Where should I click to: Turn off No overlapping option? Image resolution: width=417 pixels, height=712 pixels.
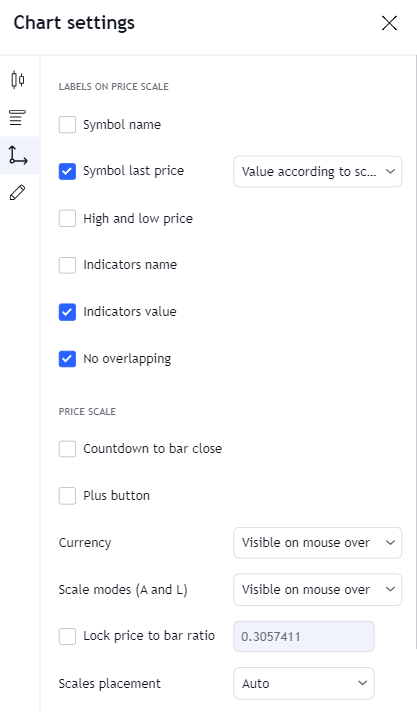tap(67, 359)
